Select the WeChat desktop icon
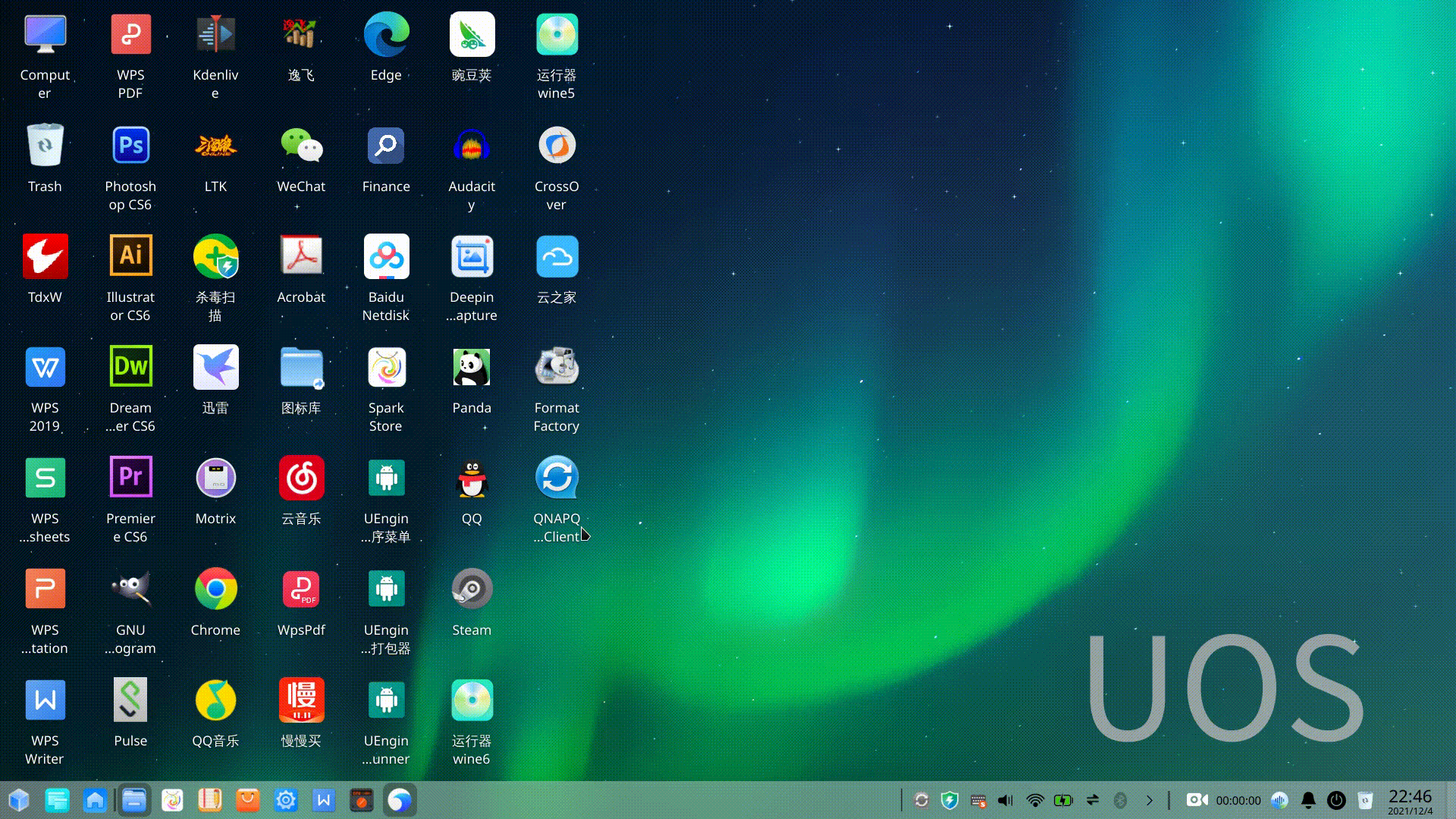 point(301,146)
